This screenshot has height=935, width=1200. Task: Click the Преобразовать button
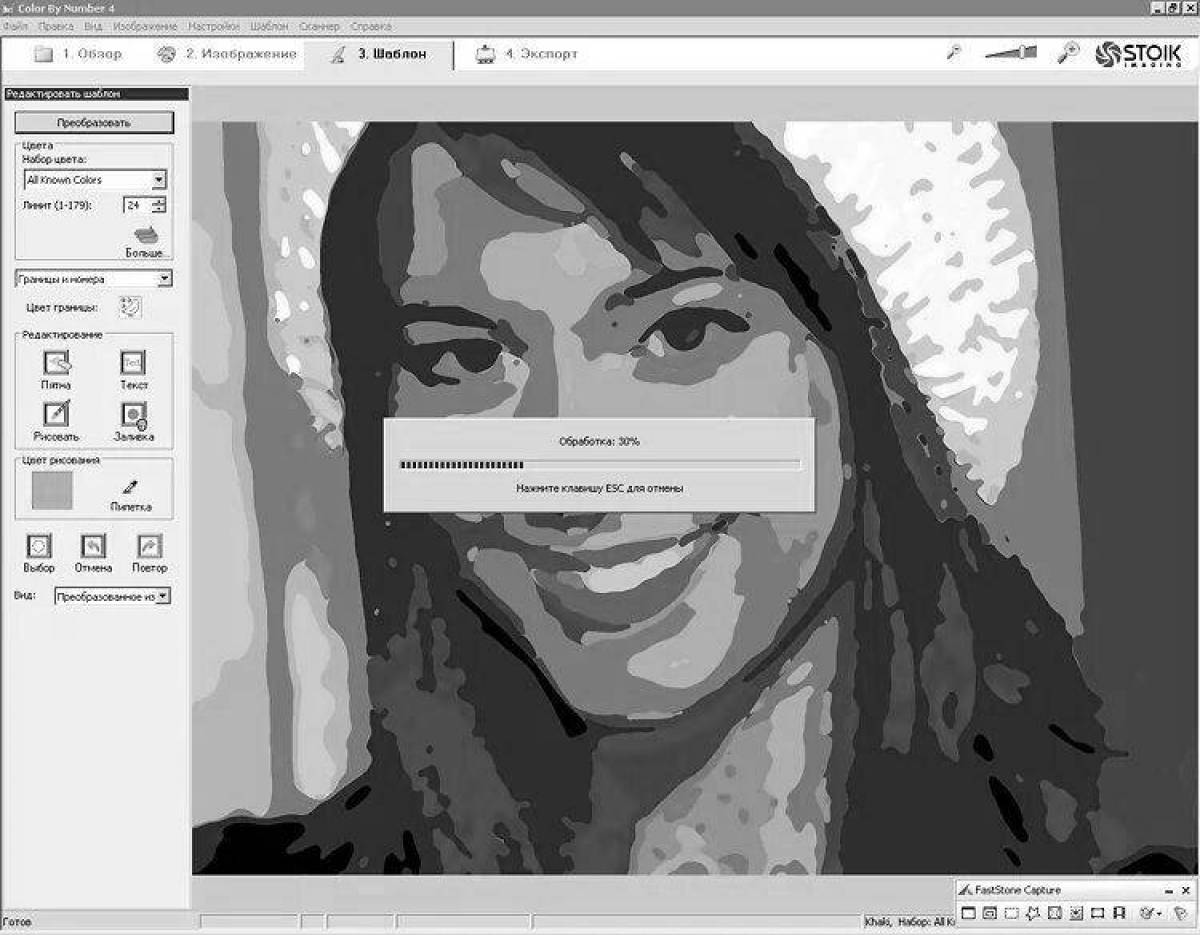[x=94, y=122]
